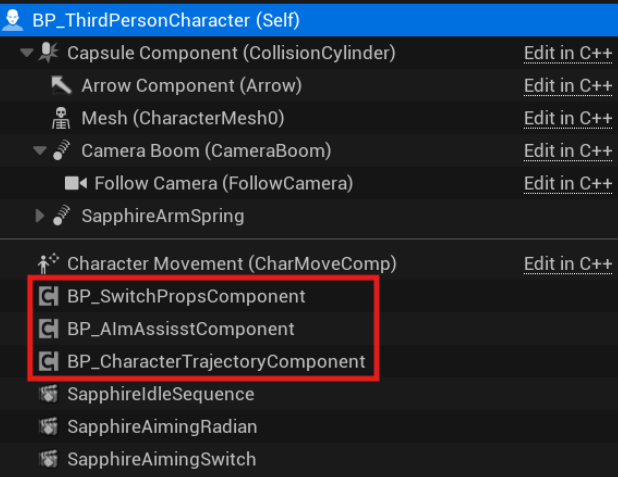618x477 pixels.
Task: Click the Arrow Component arrow icon
Action: tap(61, 86)
